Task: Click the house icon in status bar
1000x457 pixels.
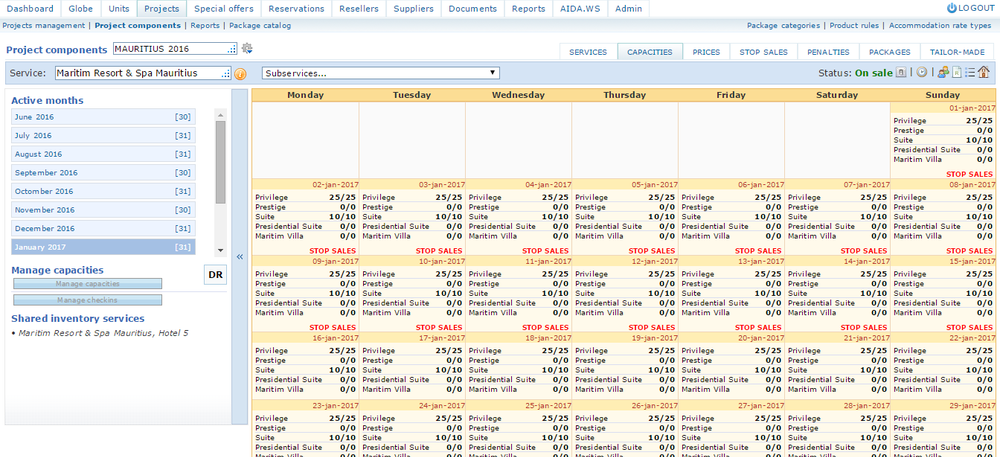Action: (983, 72)
